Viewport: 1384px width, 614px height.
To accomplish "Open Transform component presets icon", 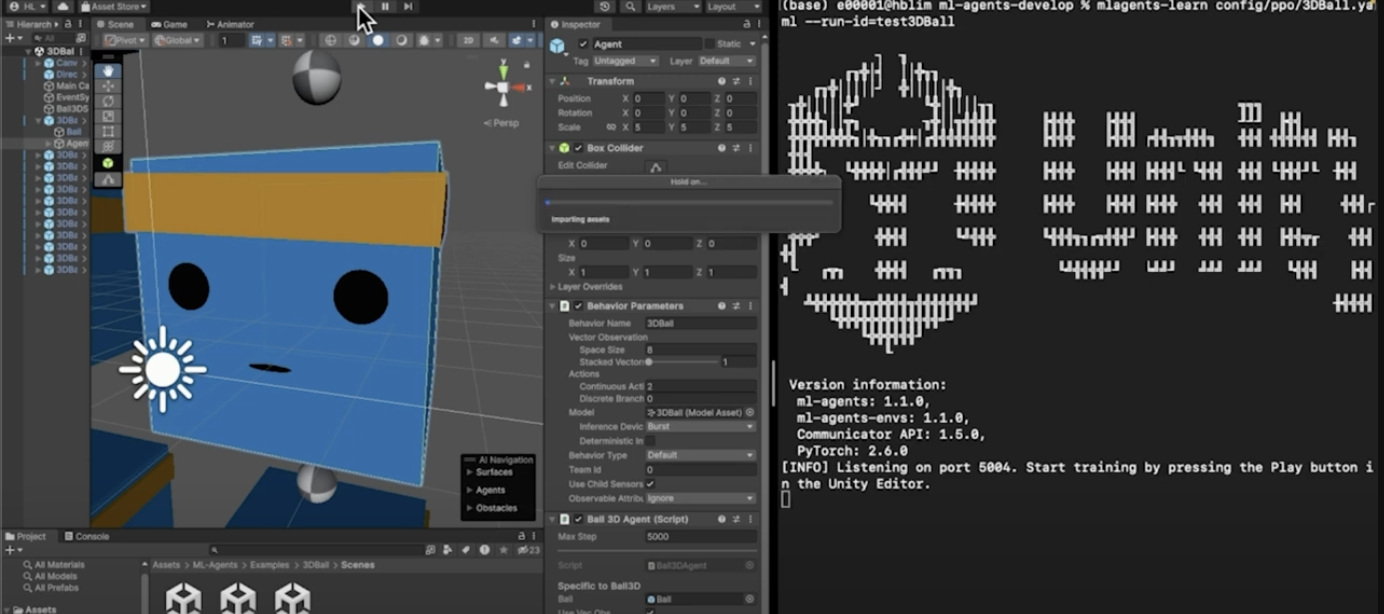I will point(737,81).
